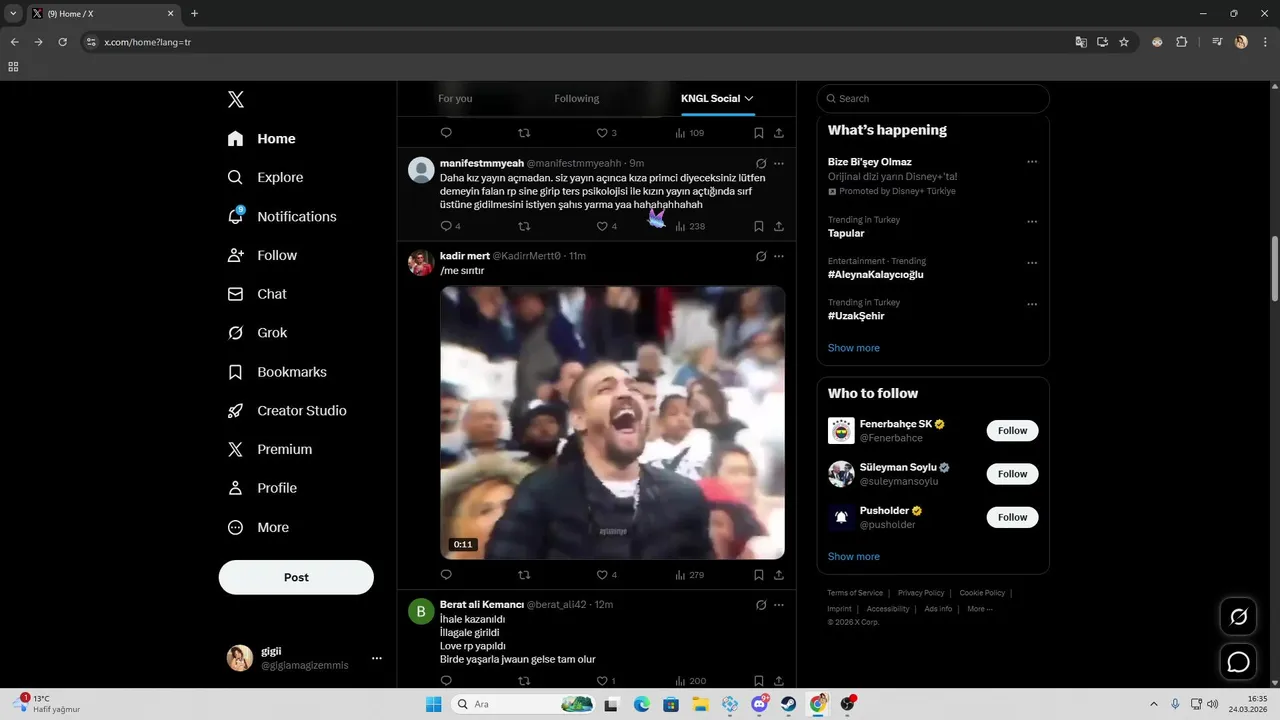Viewport: 1280px width, 720px height.
Task: Reload the browser page
Action: pyautogui.click(x=62, y=42)
